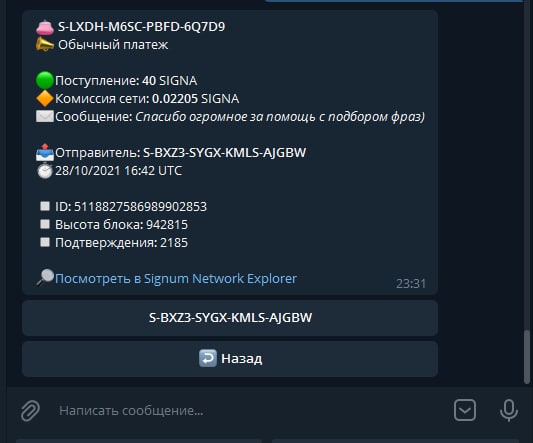Click the megaphone payment type icon
This screenshot has width=533, height=443.
45,45
